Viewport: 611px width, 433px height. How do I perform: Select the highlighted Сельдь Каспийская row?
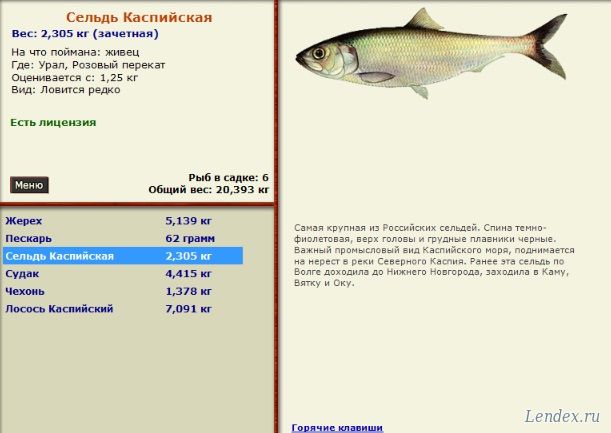coord(60,256)
